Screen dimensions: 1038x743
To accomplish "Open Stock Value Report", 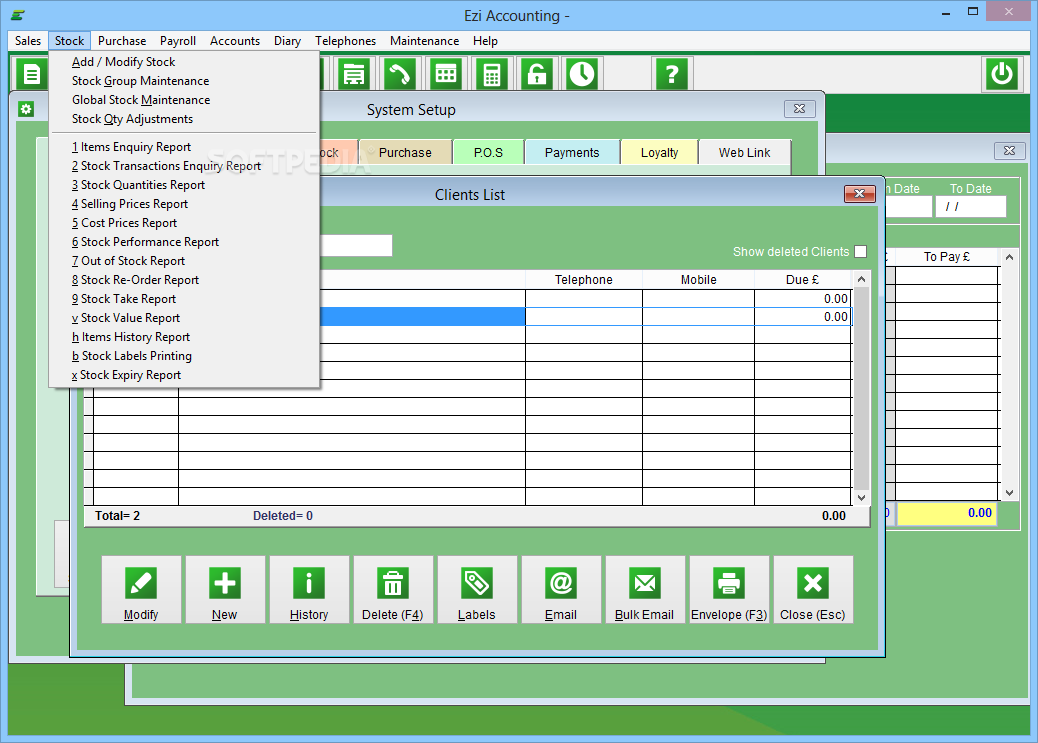I will pyautogui.click(x=185, y=318).
